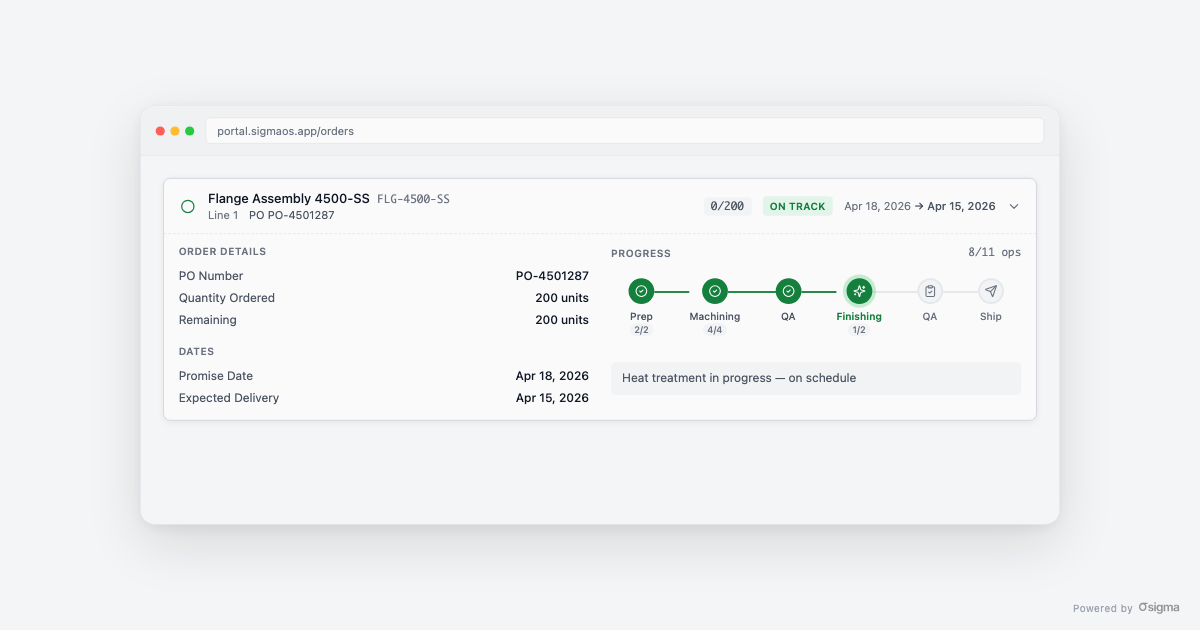Screen dimensions: 1200x630
Task: Toggle the Finishing 1/2 progress pill
Action: 859,328
